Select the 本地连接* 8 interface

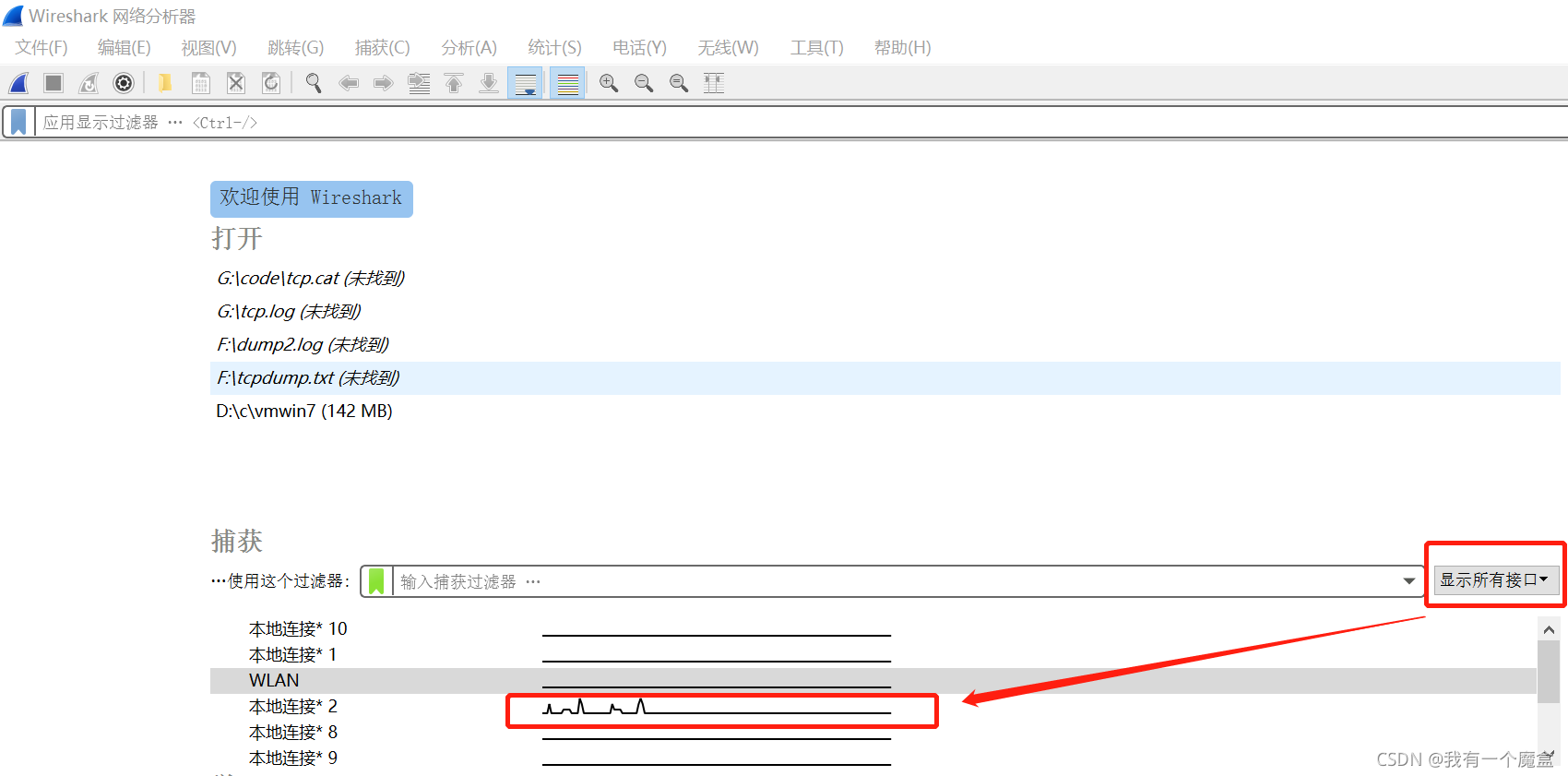[x=293, y=732]
